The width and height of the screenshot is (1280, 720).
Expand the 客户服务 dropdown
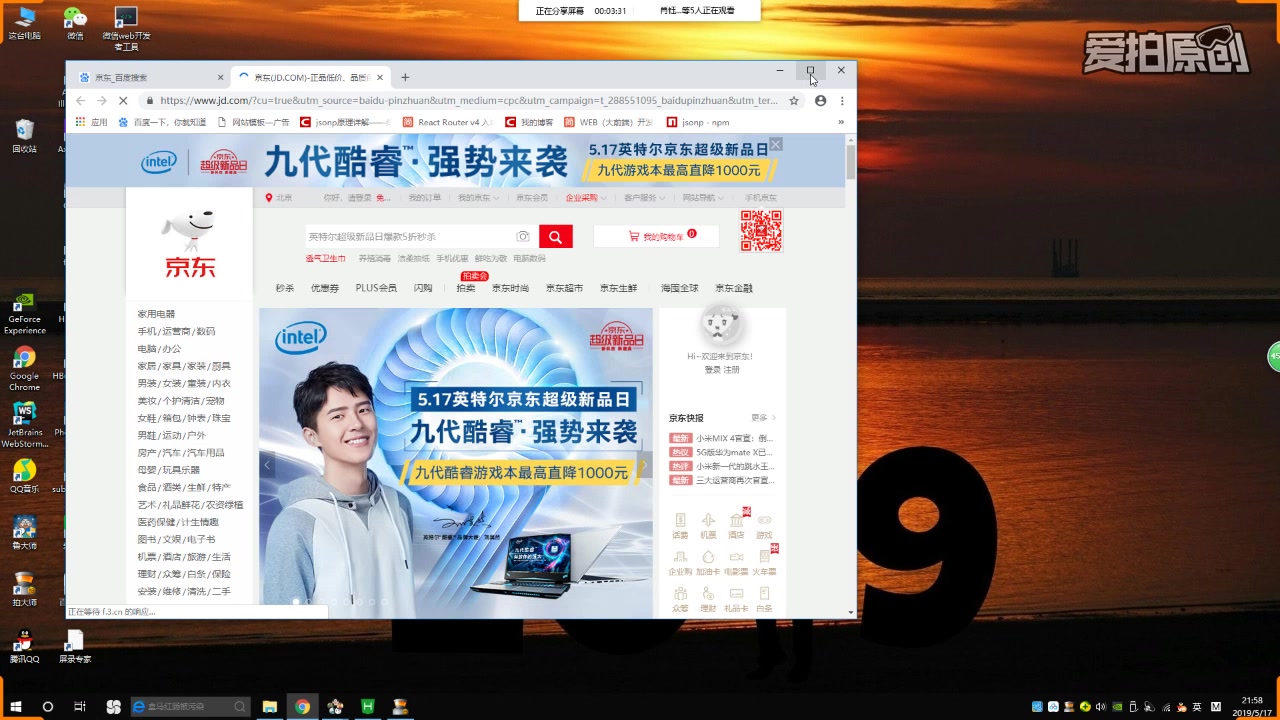point(644,198)
